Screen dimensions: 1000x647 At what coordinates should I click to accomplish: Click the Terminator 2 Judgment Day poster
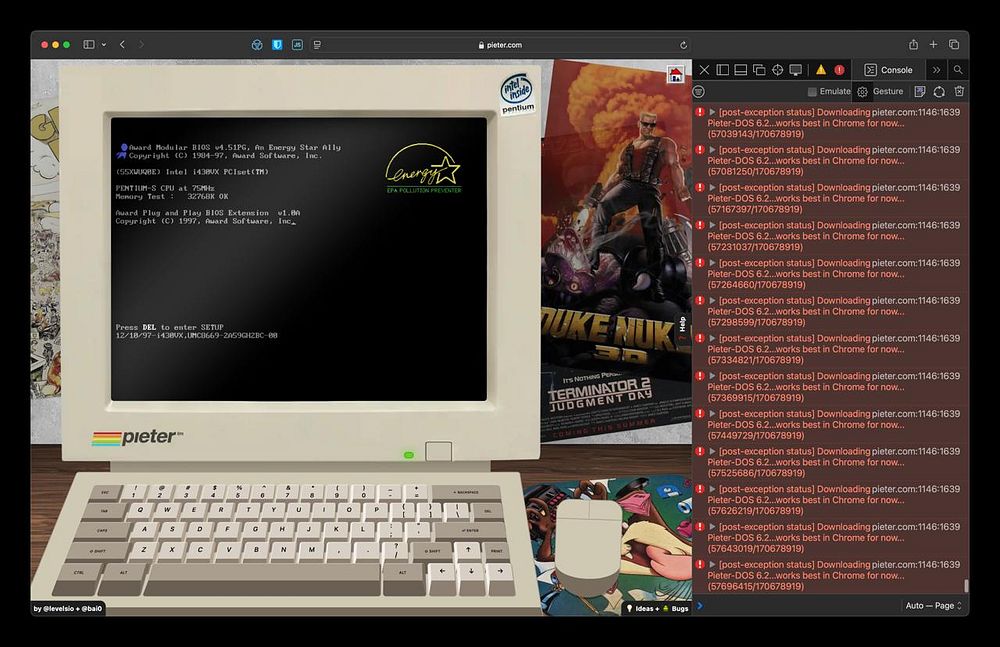606,402
